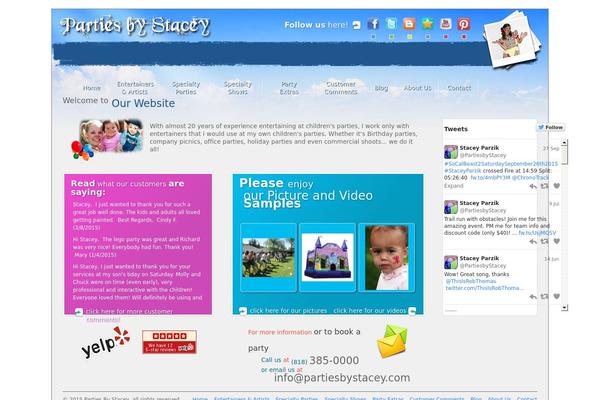Open the Contact menu item
Screen dimensions: 600x400
coord(459,88)
